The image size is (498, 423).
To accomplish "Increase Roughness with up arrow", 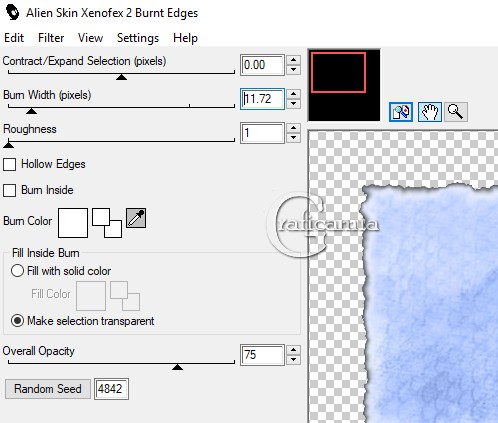I will pyautogui.click(x=293, y=128).
